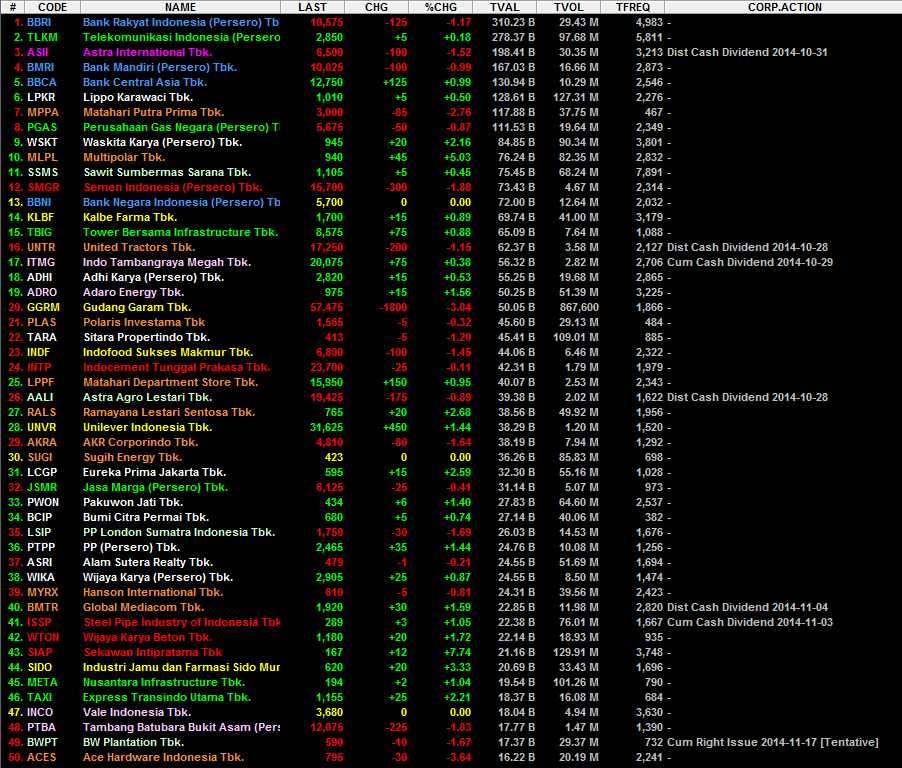This screenshot has height=768, width=902.
Task: Click Indocement Tunggal Prakasa Tbk. name
Action: [x=177, y=367]
